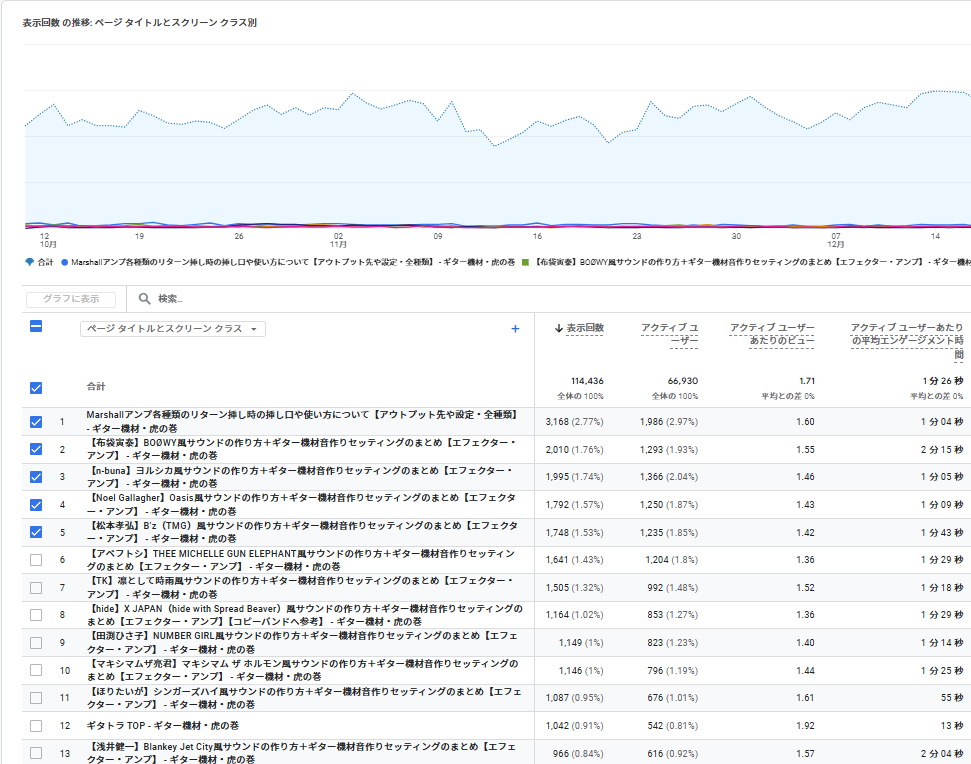Check row 6 THEE MICHELLE GUN ELEPHANT checkbox
971x764 pixels.
pyautogui.click(x=36, y=560)
